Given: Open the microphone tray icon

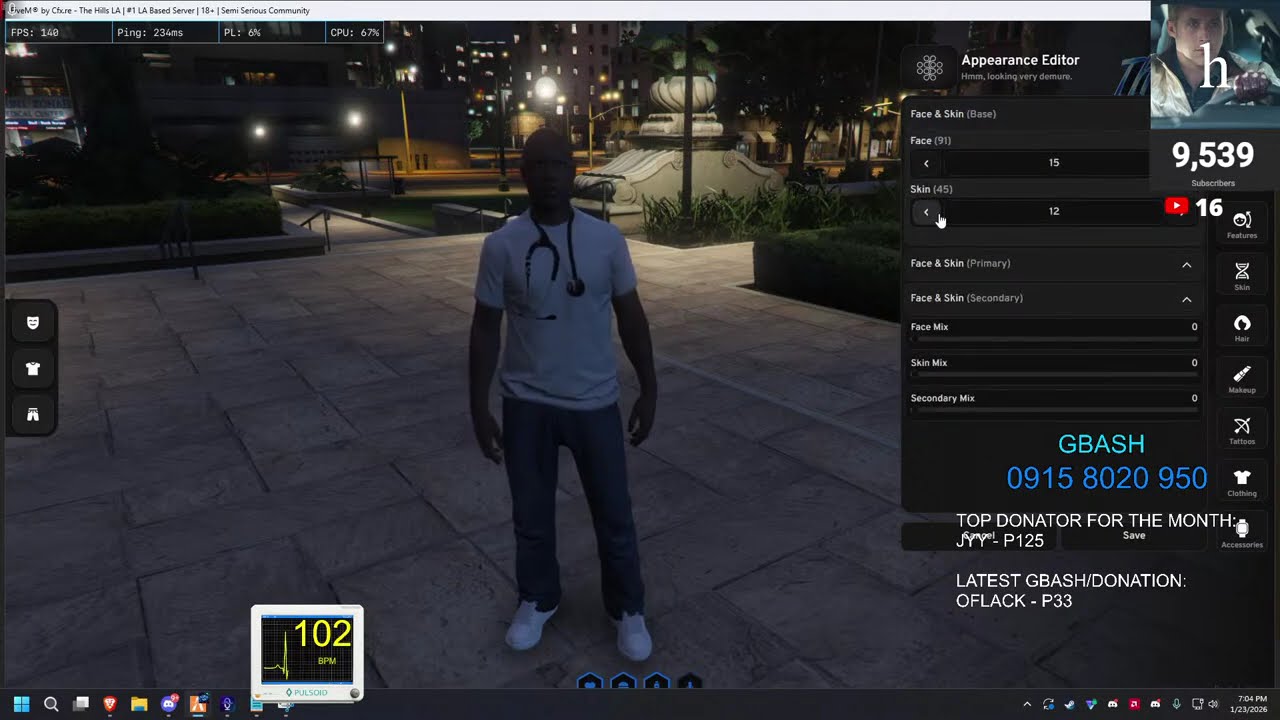Looking at the screenshot, I should [1177, 704].
